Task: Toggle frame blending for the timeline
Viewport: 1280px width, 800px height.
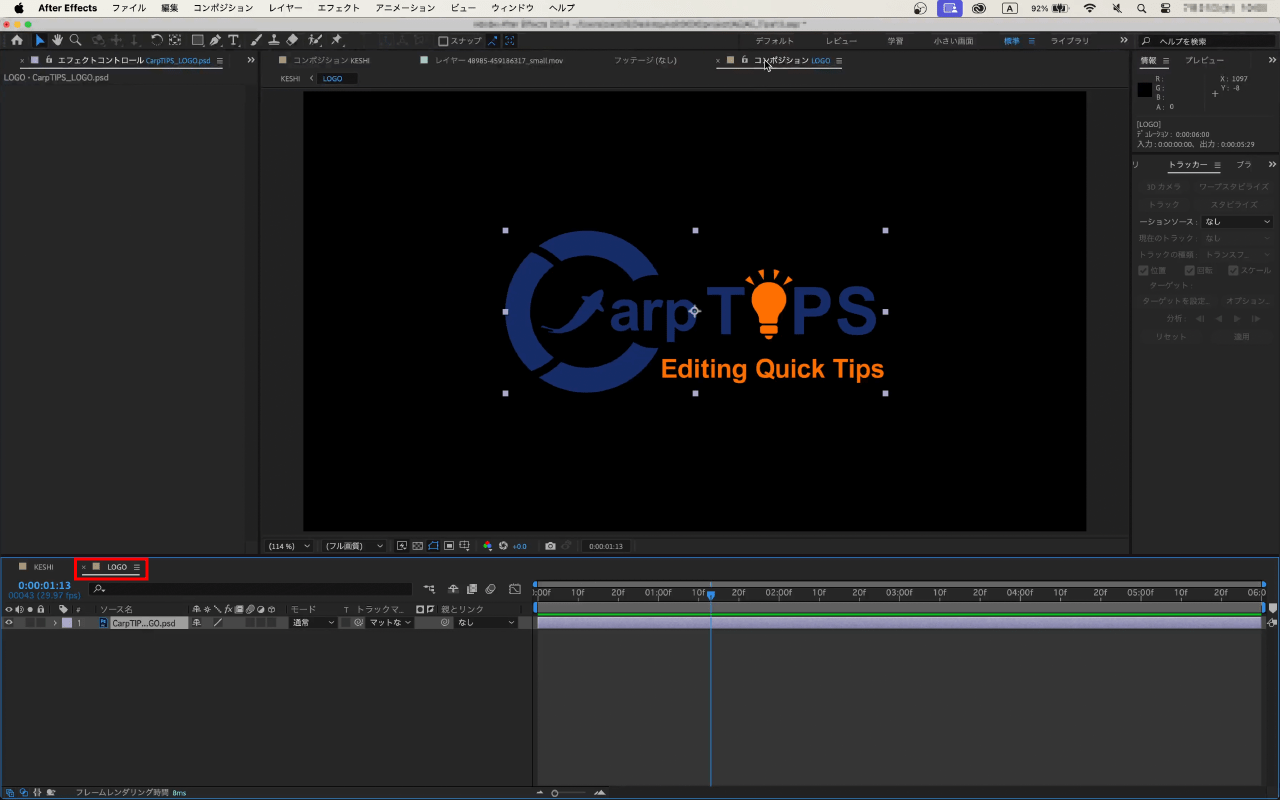Action: click(472, 589)
